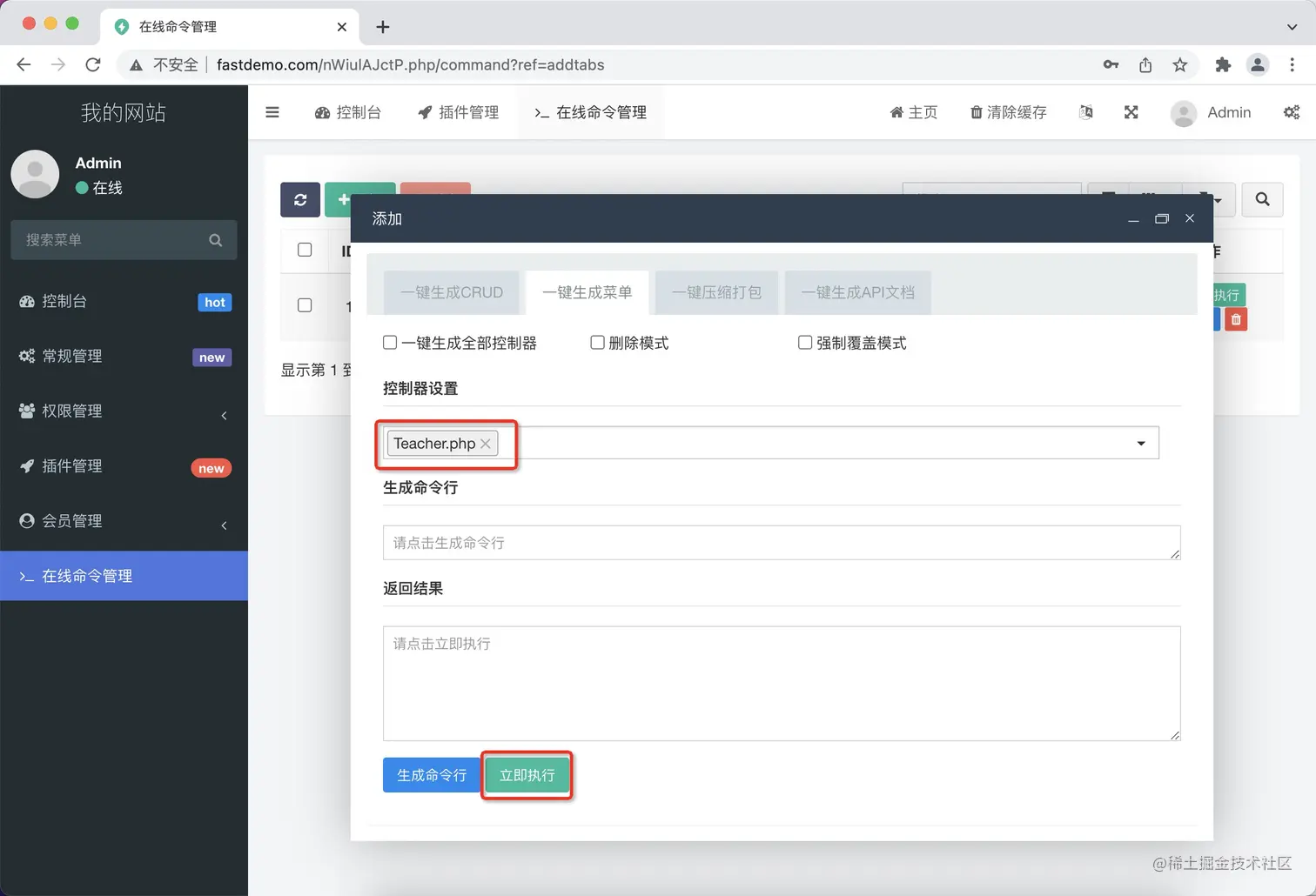Click the language switch icon in top bar

tap(1086, 112)
